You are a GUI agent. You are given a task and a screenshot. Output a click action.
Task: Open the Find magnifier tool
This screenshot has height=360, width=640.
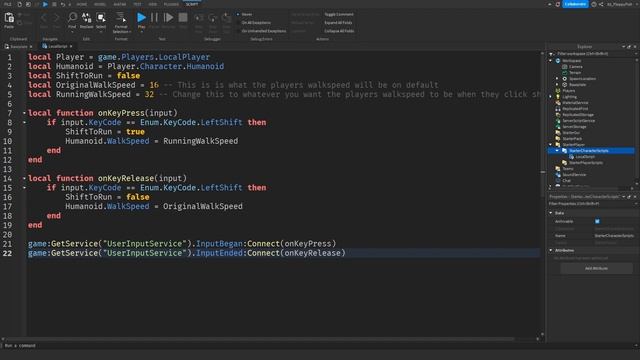[72, 18]
